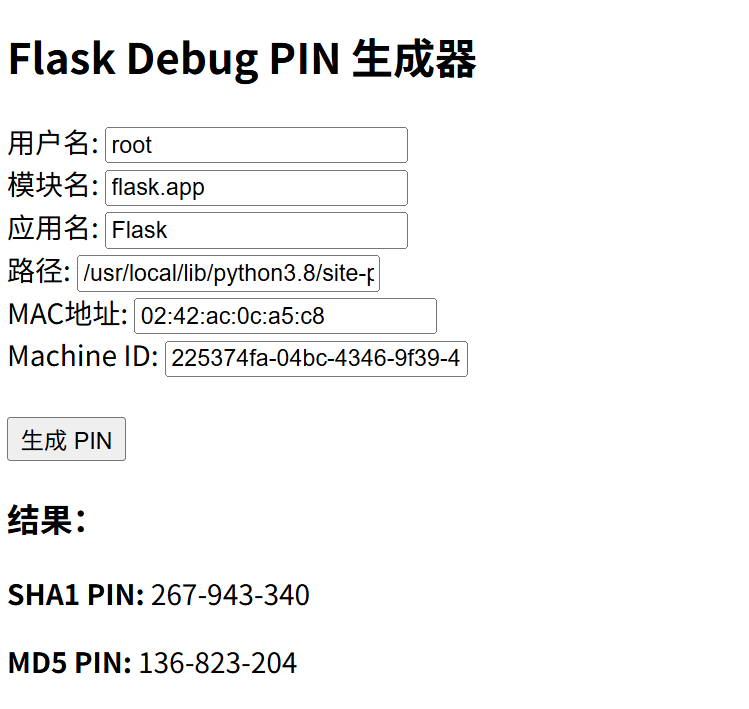Click the 用户名 input field containing root
749x709 pixels.
tap(256, 145)
